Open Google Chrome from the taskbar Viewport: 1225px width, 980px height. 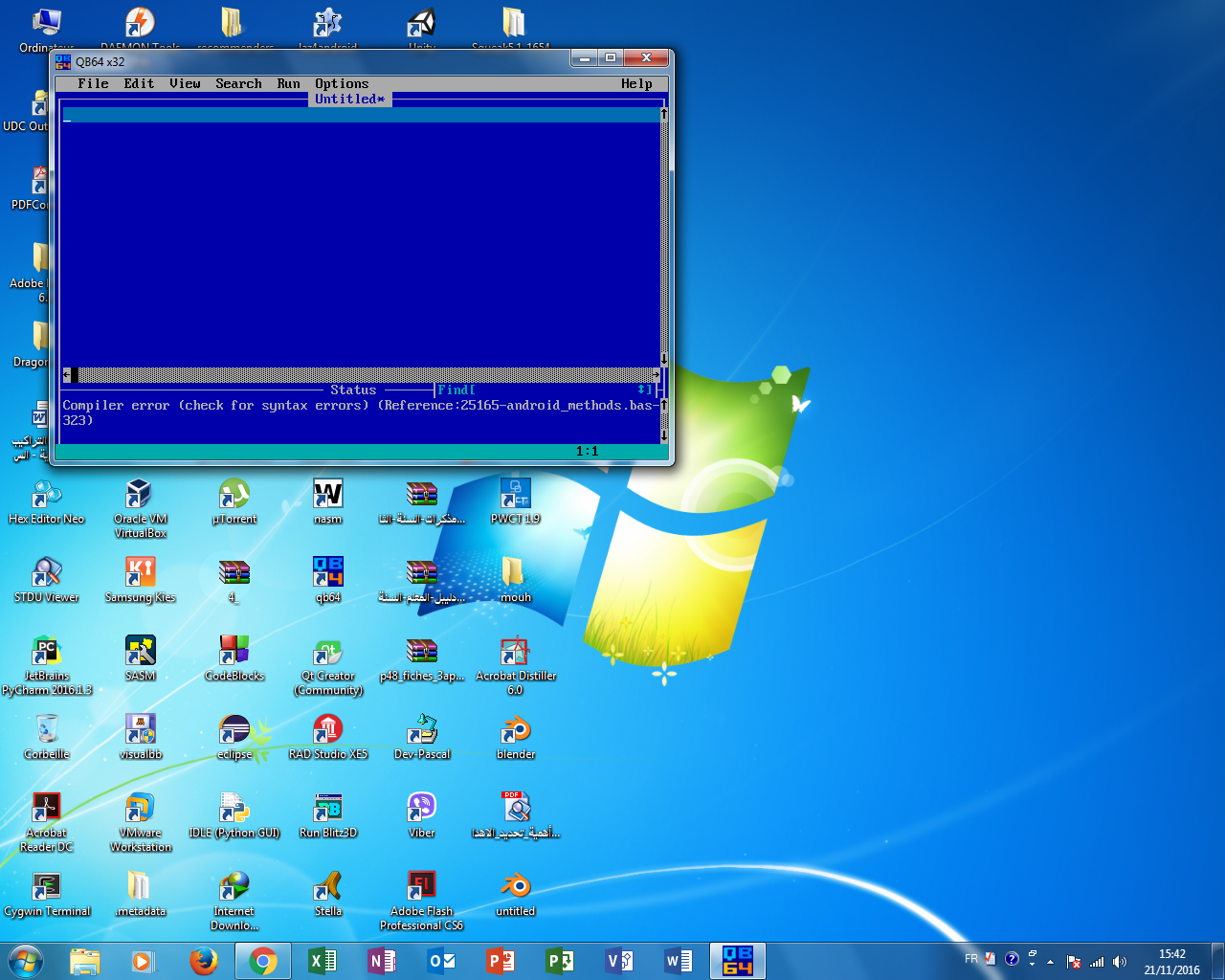[x=263, y=961]
